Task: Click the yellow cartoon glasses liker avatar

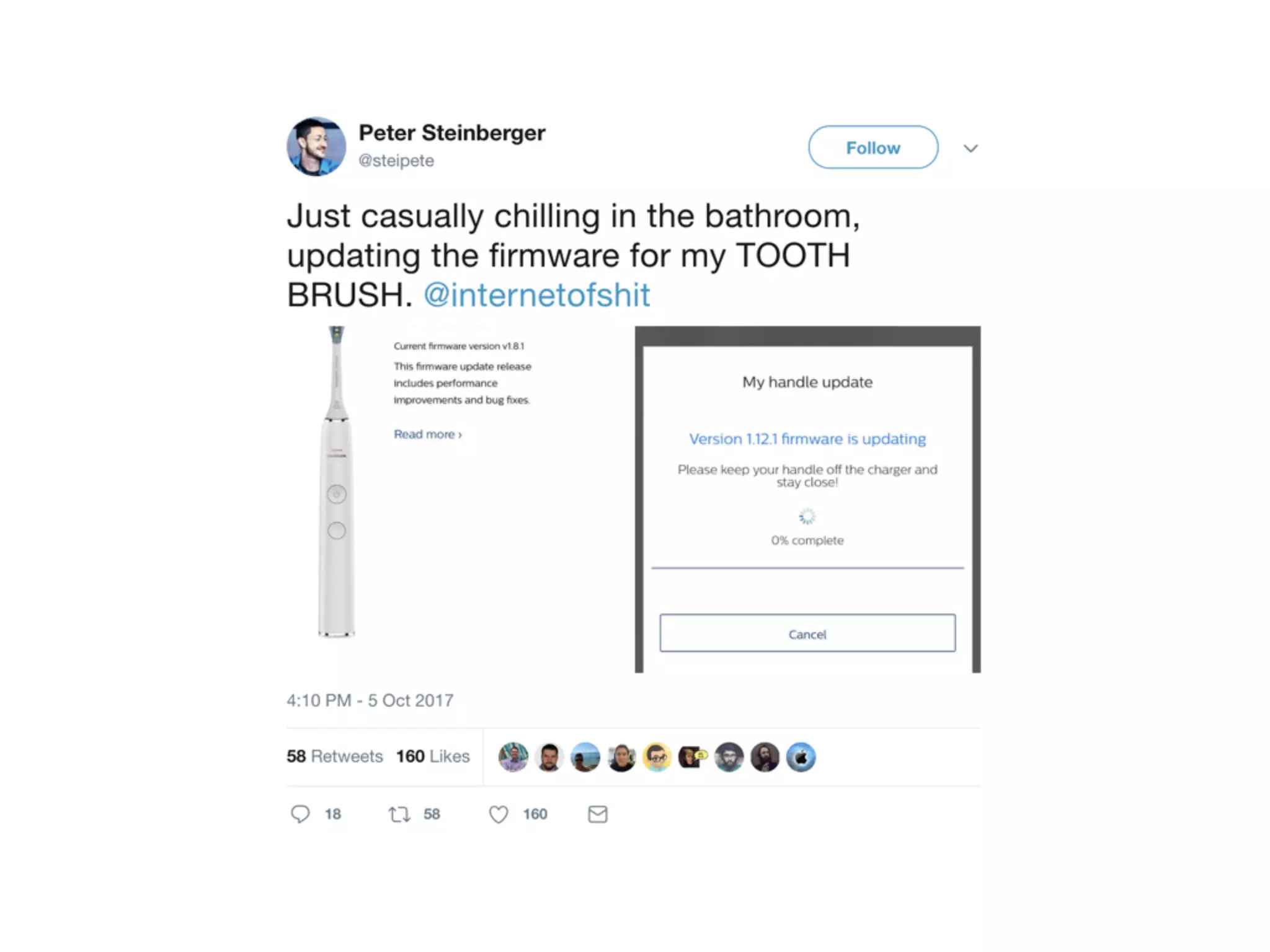Action: (x=657, y=757)
